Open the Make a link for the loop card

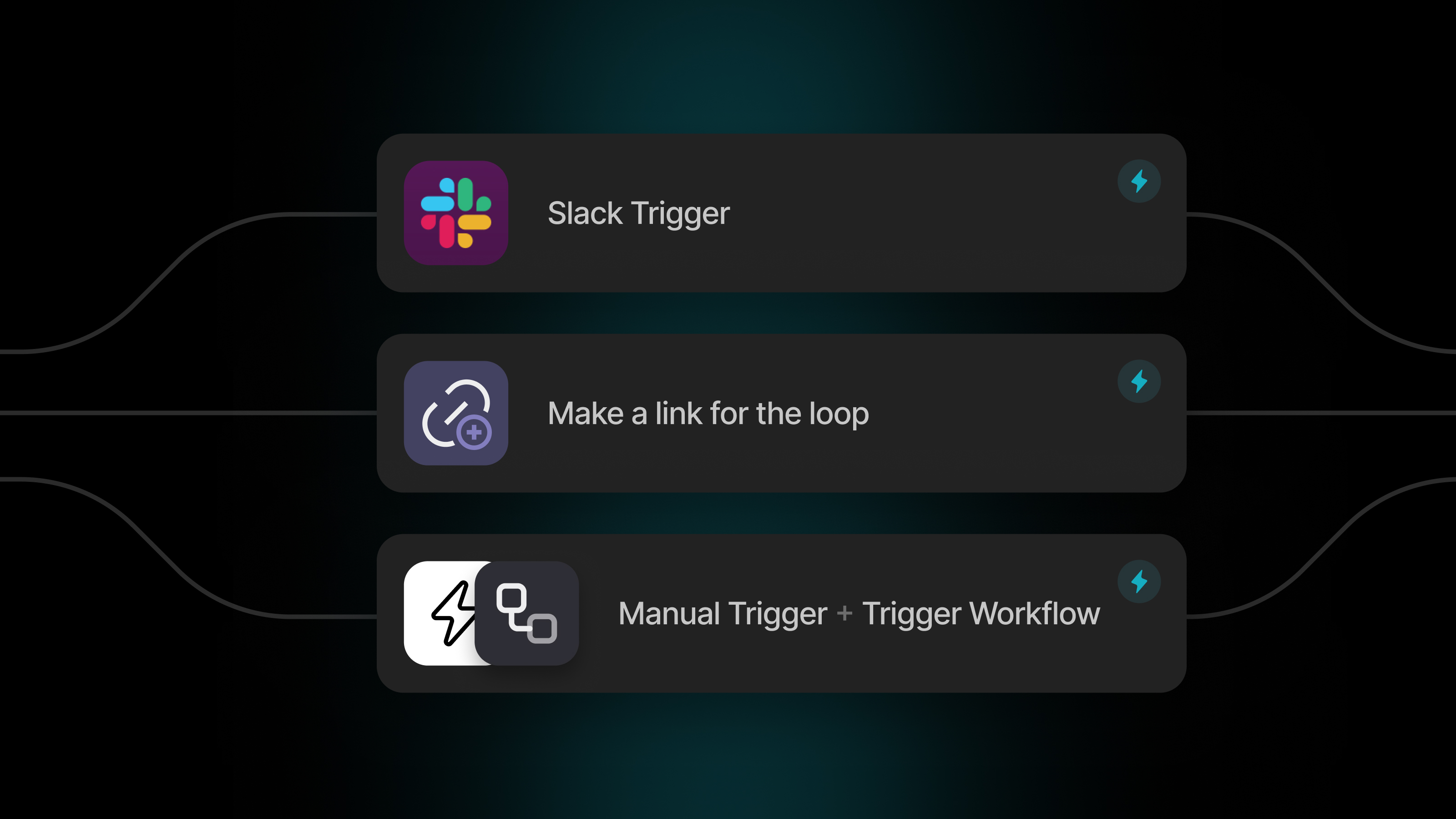pyautogui.click(x=781, y=413)
